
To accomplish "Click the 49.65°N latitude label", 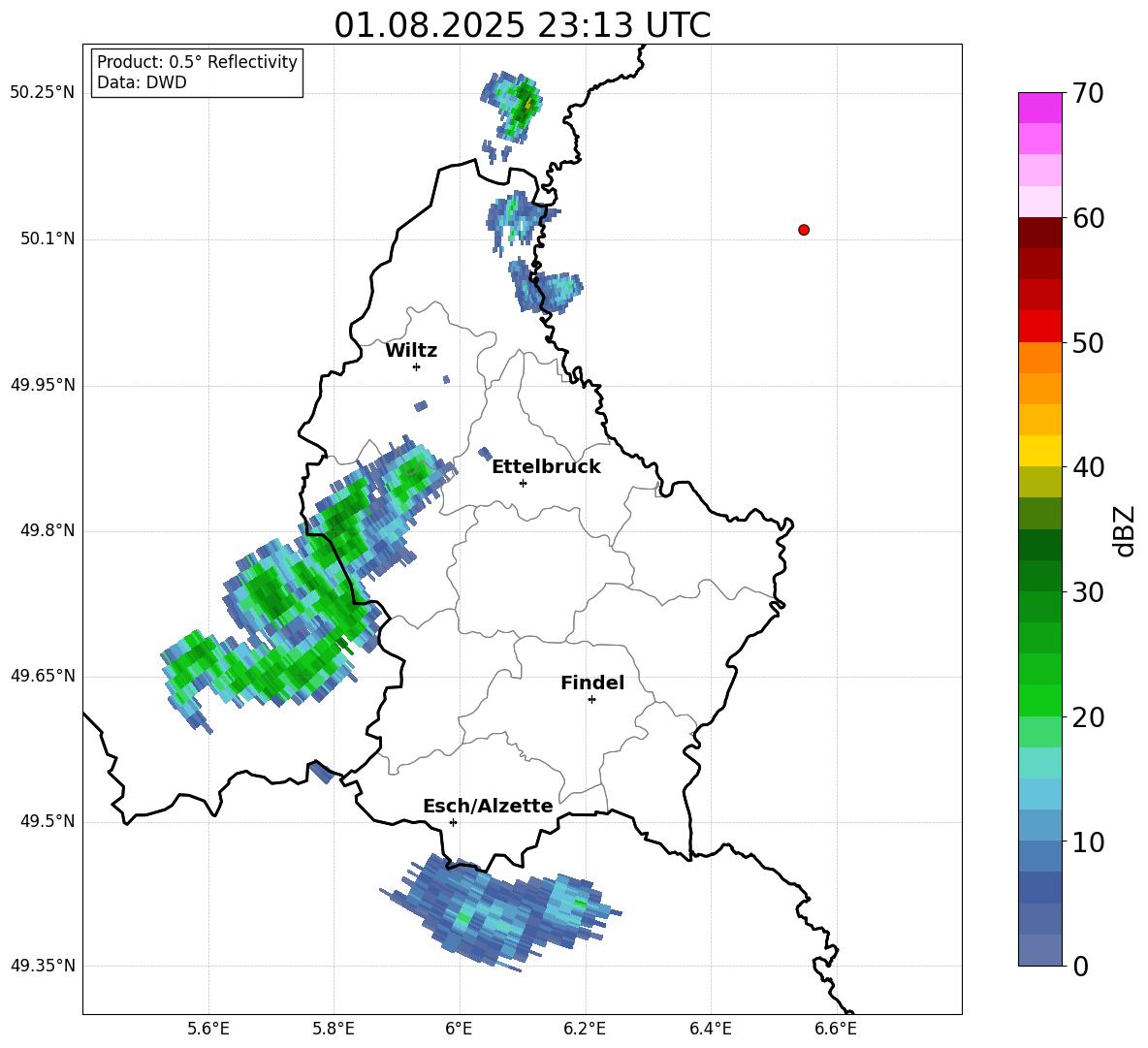I will pos(43,675).
